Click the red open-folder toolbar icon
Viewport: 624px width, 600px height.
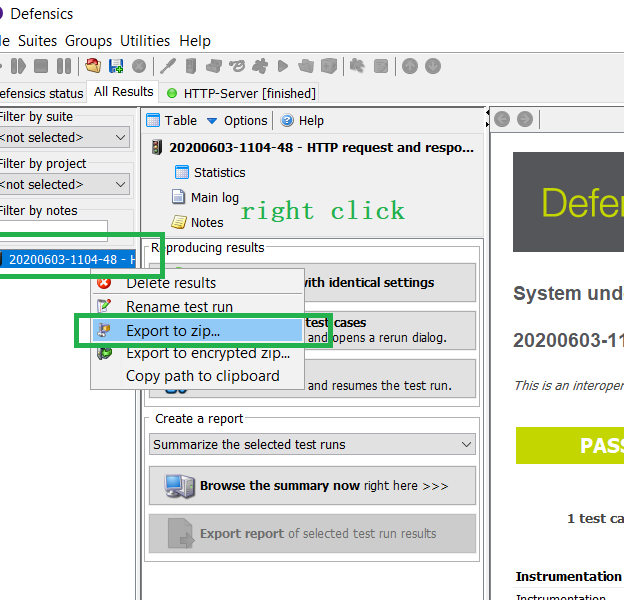tap(93, 66)
